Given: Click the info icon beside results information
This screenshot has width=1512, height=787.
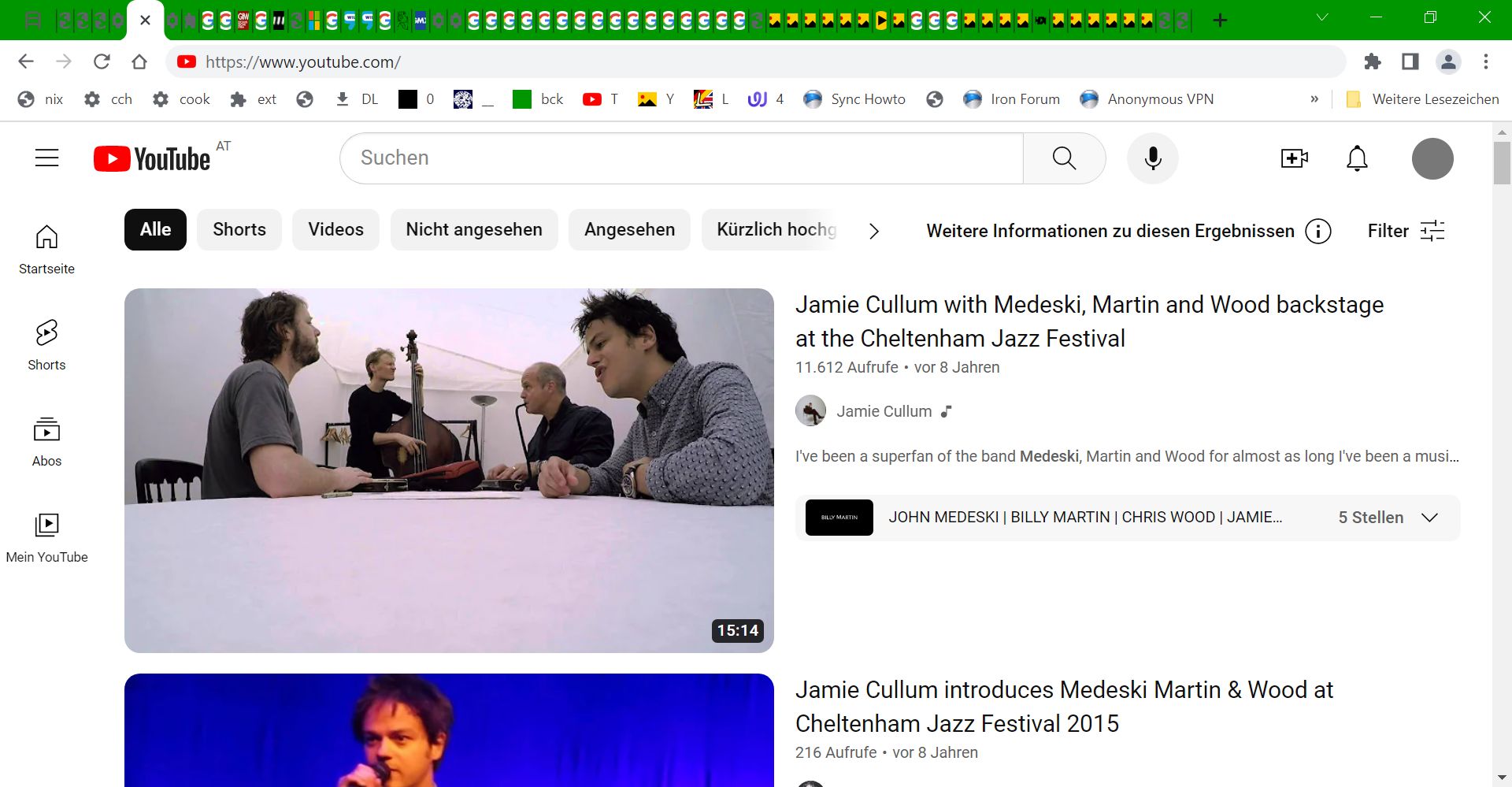Looking at the screenshot, I should (1318, 231).
